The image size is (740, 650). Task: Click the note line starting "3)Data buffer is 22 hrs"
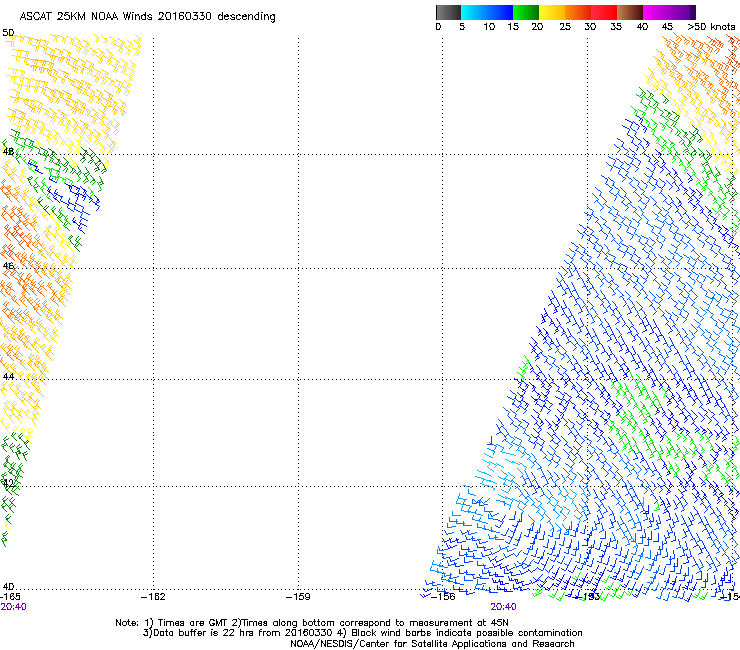pyautogui.click(x=362, y=633)
